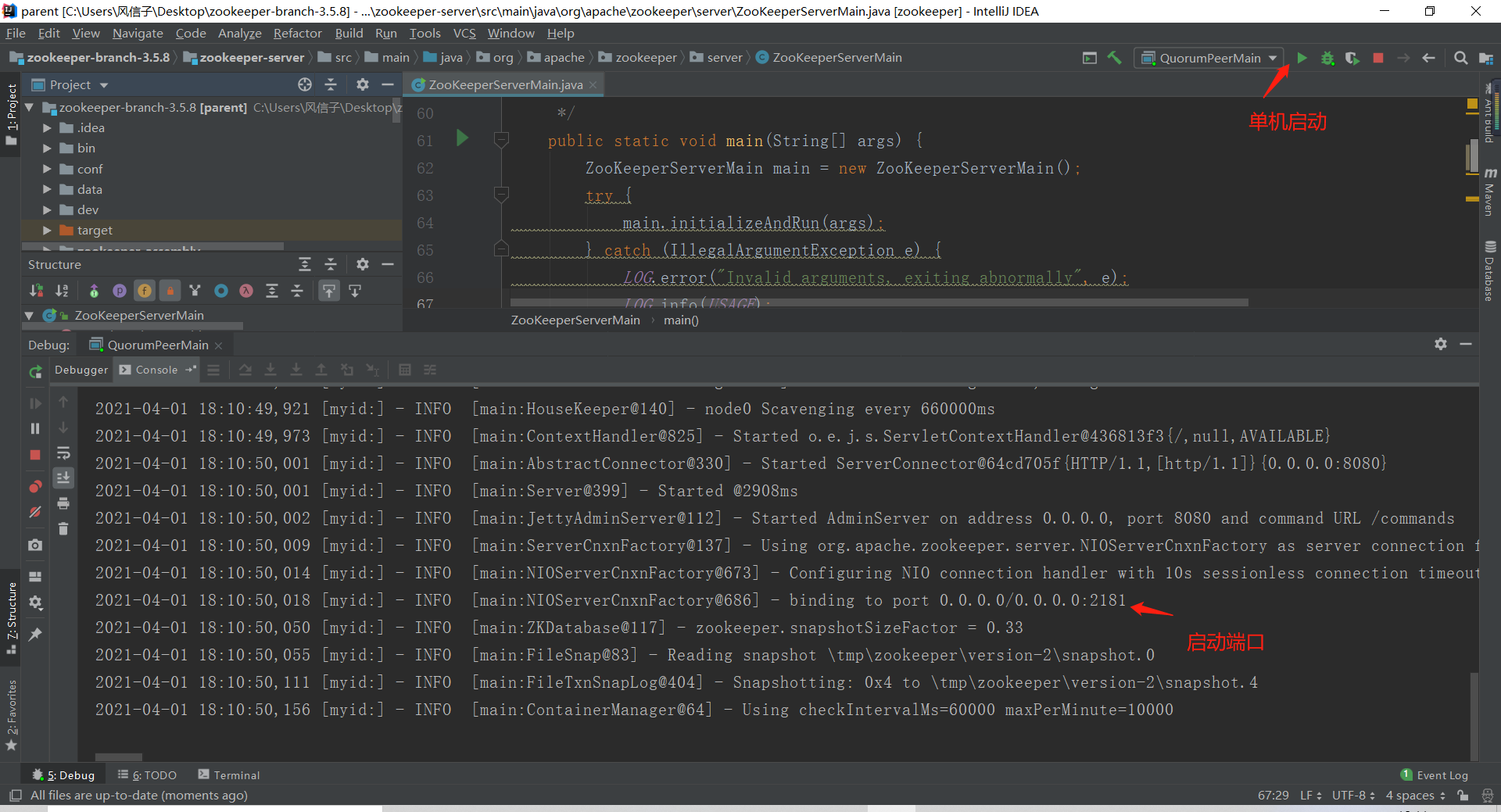1501x812 pixels.
Task: Toggle sort by visibility in Structure toolbar
Action: pyautogui.click(x=37, y=291)
